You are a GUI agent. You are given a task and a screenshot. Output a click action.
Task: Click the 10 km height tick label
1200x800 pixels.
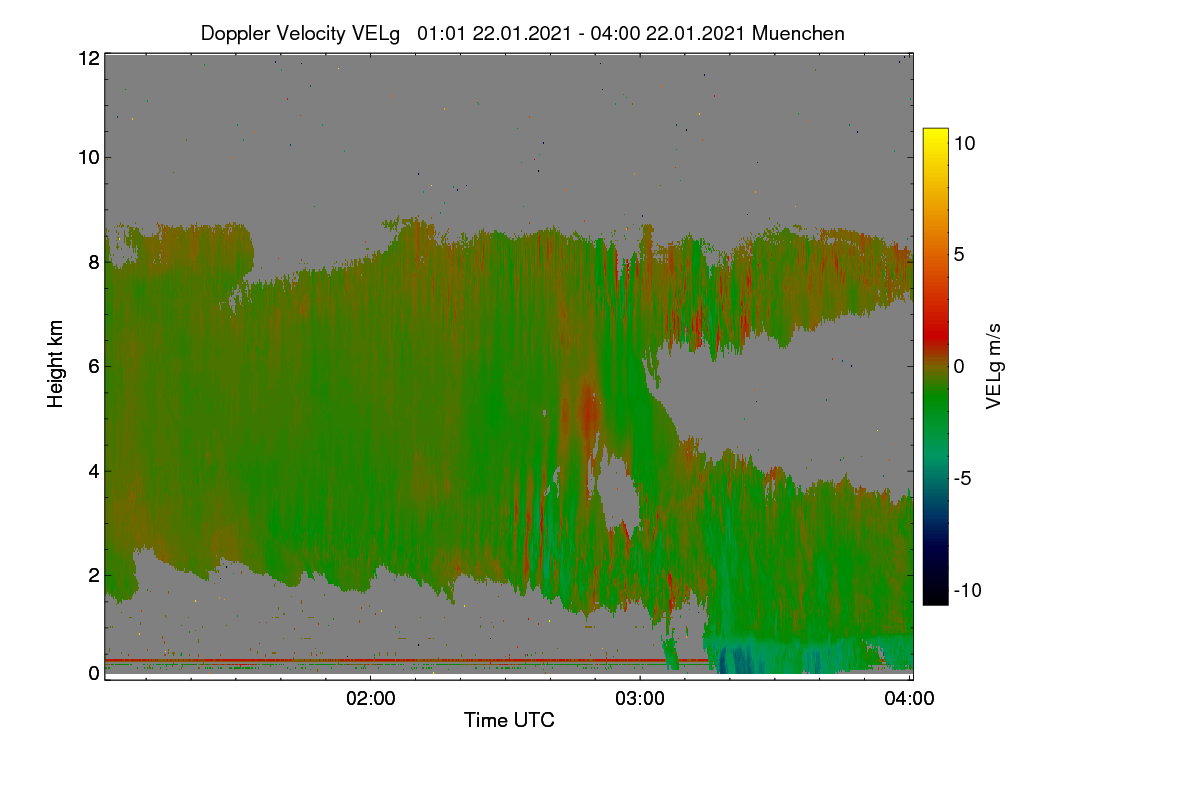[88, 157]
